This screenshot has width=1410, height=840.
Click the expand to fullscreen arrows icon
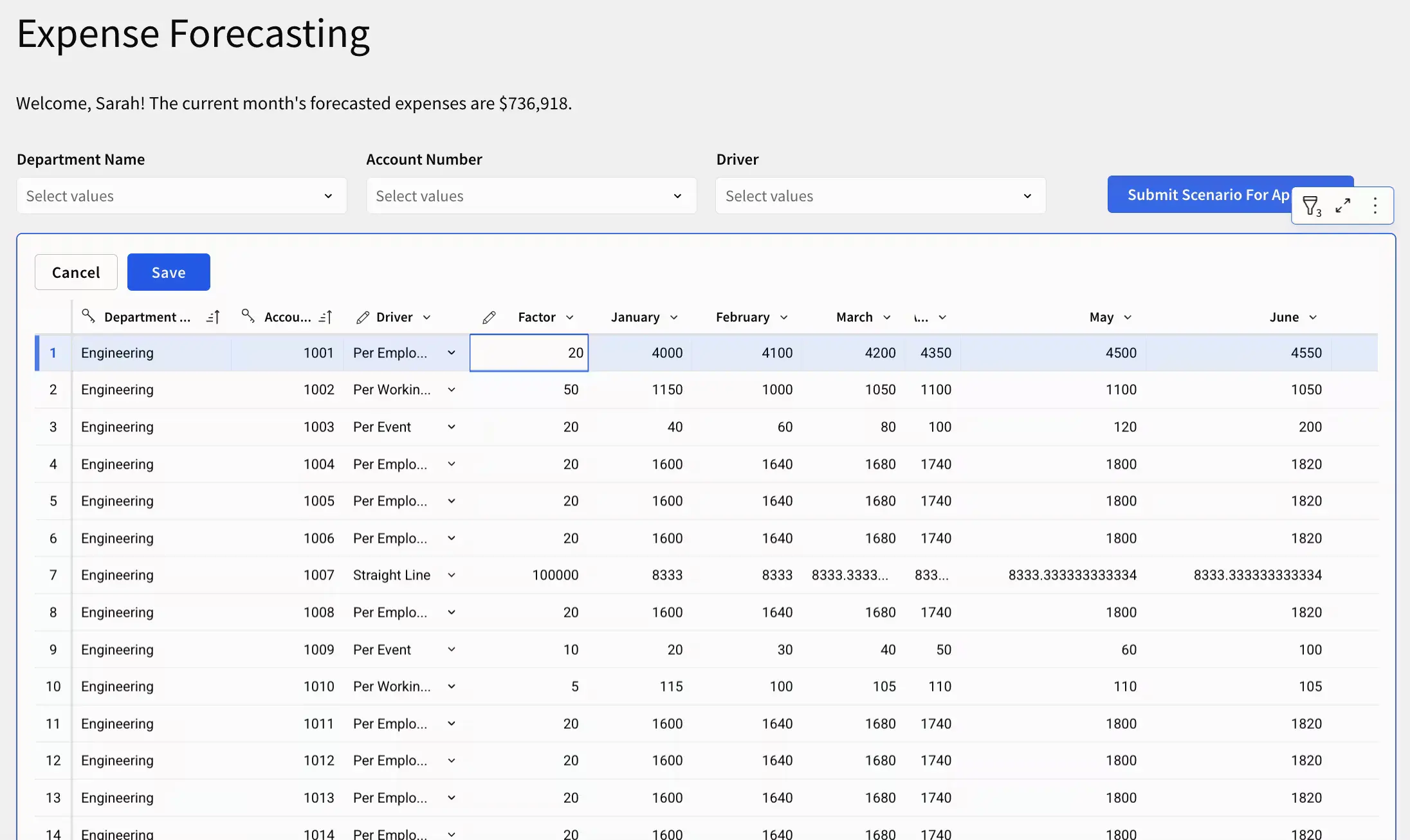1342,206
